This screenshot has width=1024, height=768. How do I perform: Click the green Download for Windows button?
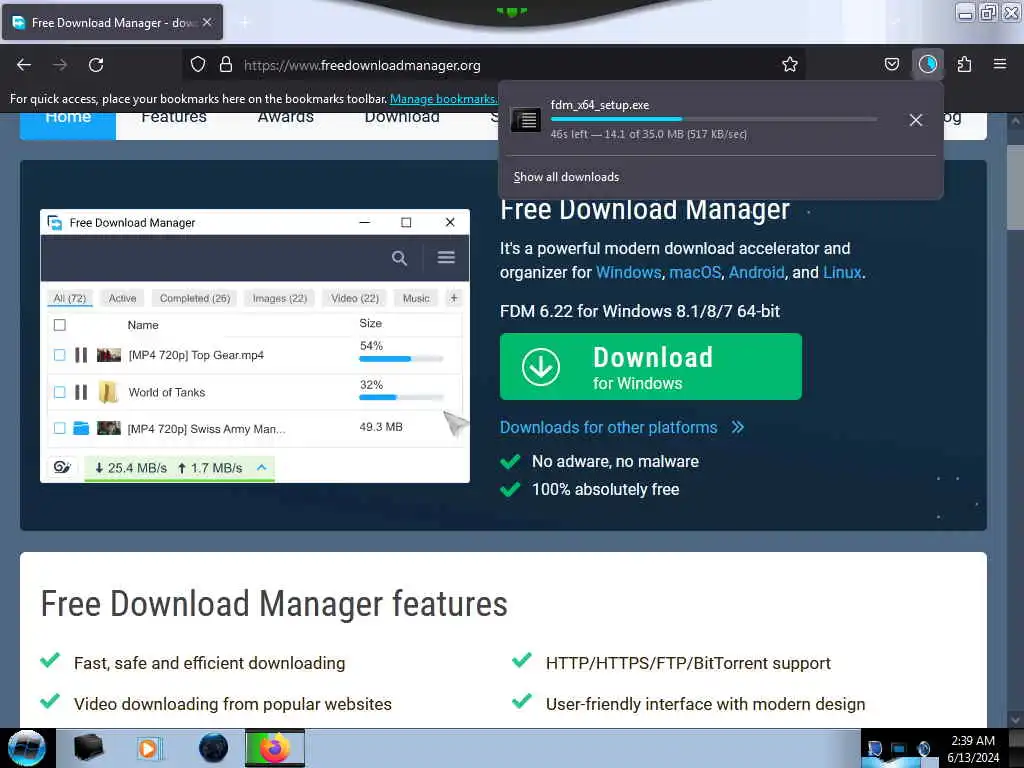click(650, 366)
